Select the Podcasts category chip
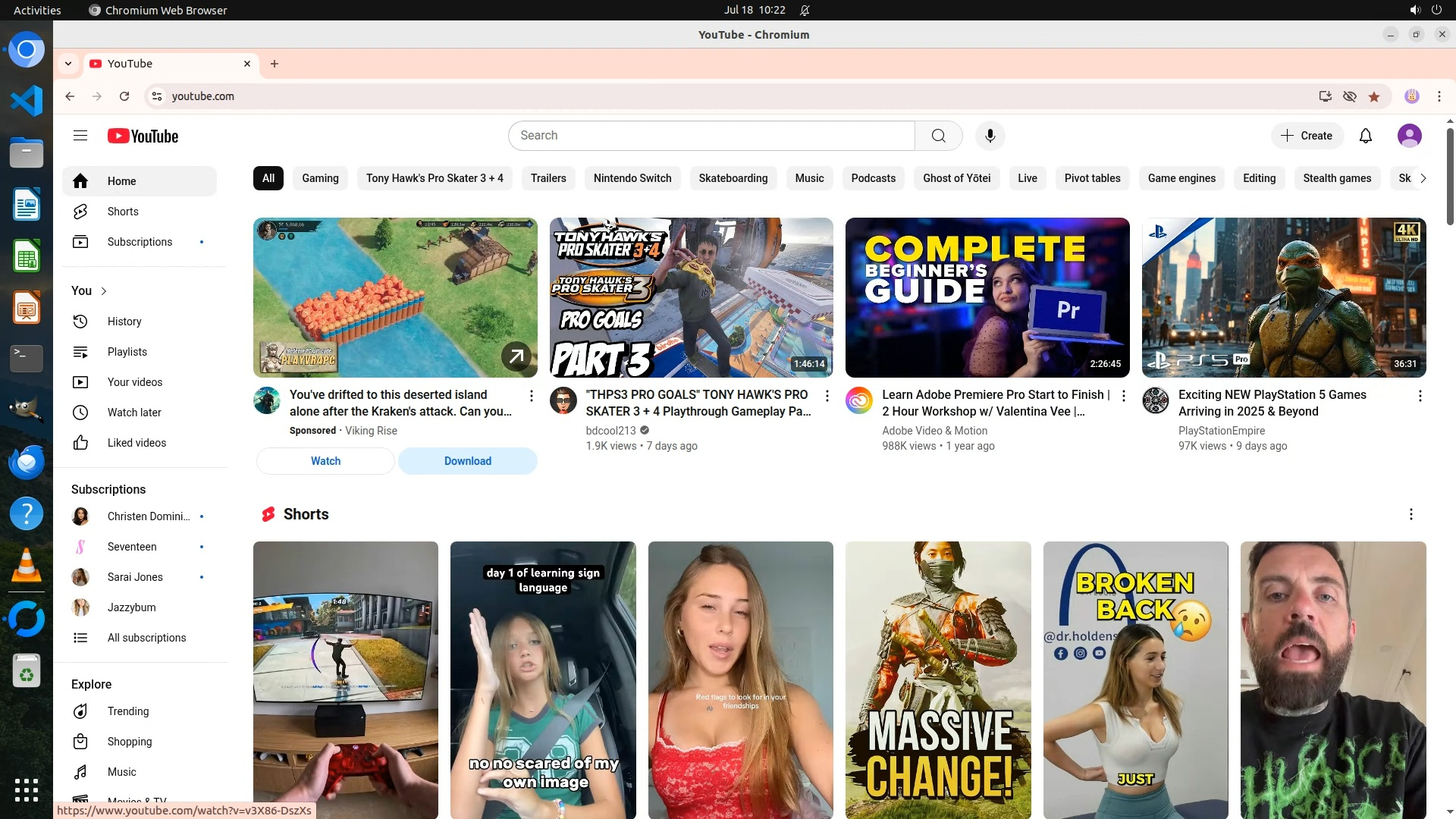 click(873, 178)
